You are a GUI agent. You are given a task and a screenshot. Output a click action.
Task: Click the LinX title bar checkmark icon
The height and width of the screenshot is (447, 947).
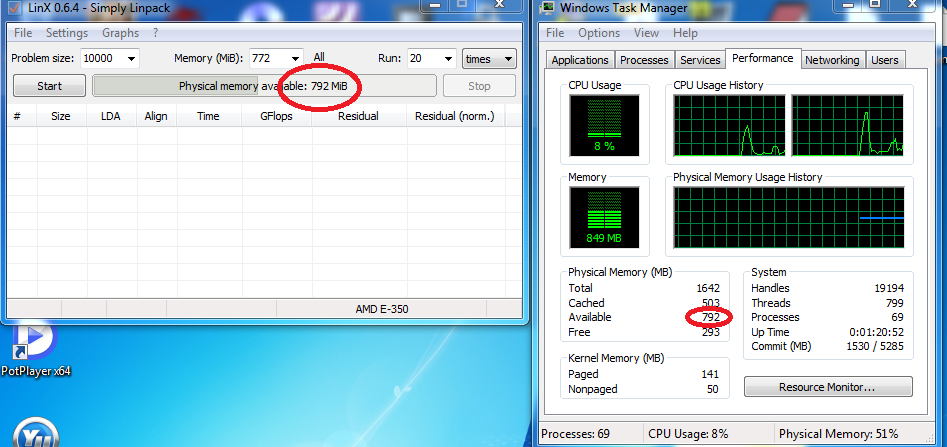[14, 8]
